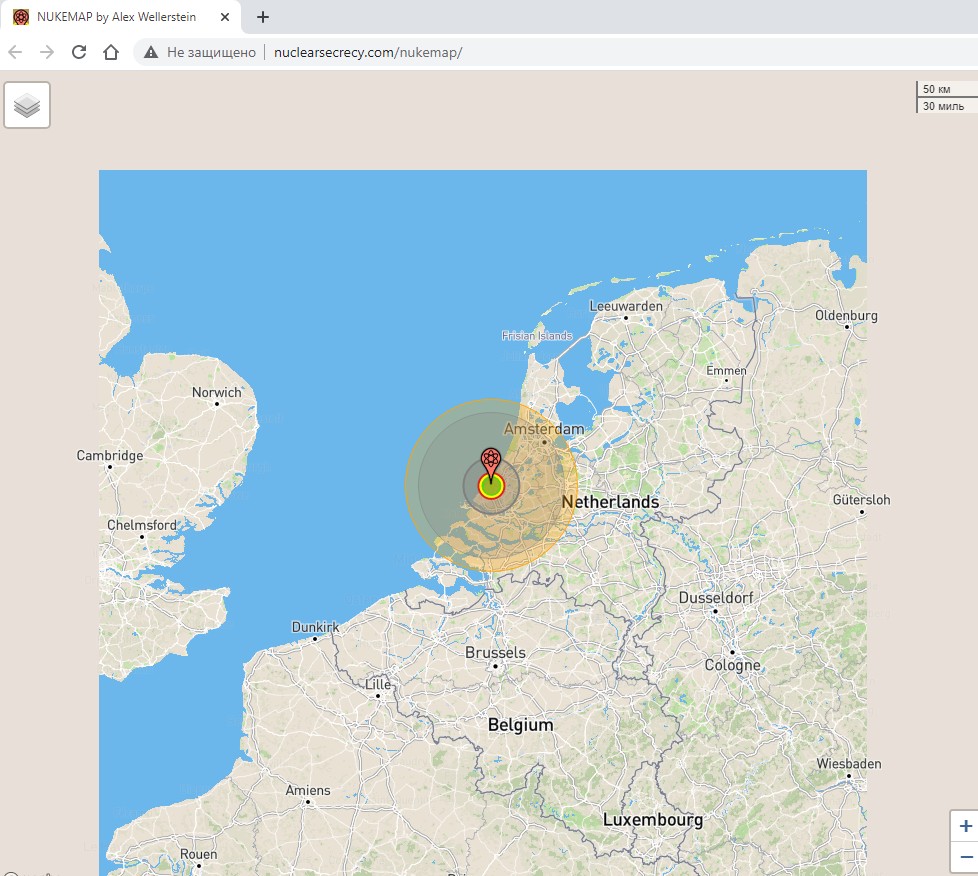
Task: Click the Oldenburg city label
Action: pos(846,316)
